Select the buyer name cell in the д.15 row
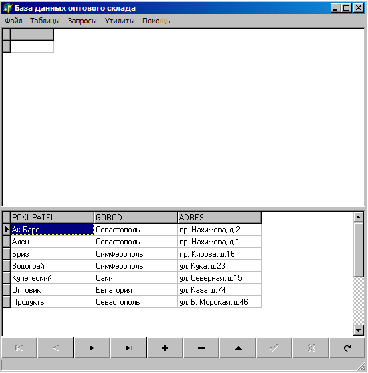368x373 pixels. [52, 278]
